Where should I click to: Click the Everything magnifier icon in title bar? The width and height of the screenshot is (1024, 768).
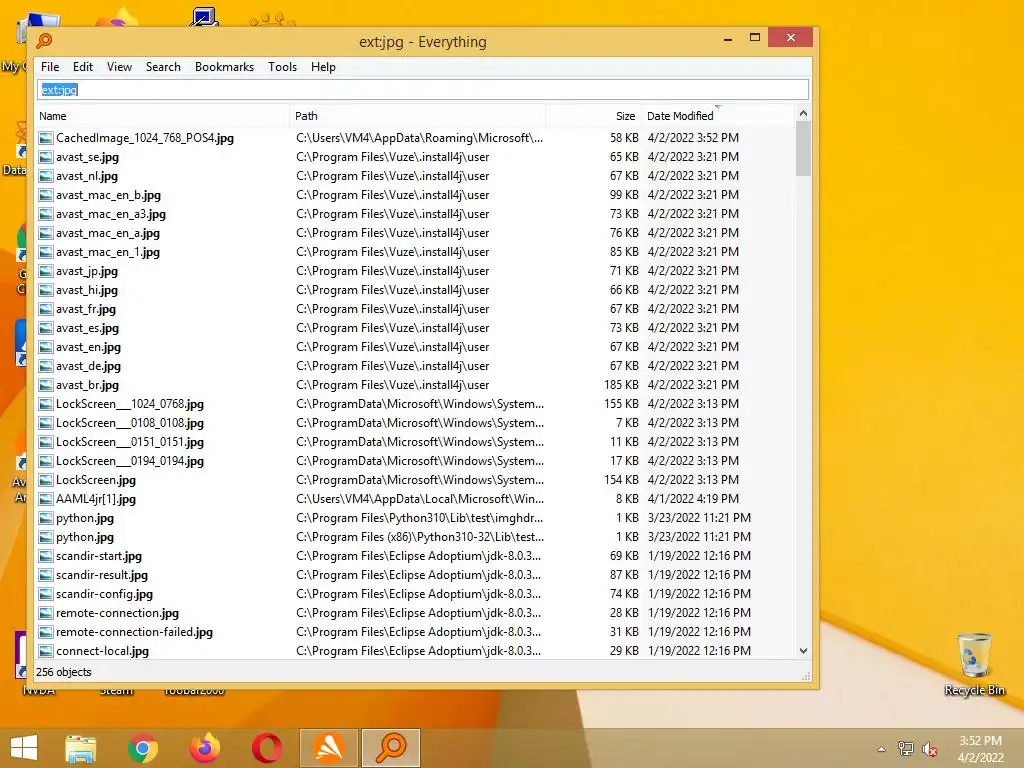click(x=44, y=41)
